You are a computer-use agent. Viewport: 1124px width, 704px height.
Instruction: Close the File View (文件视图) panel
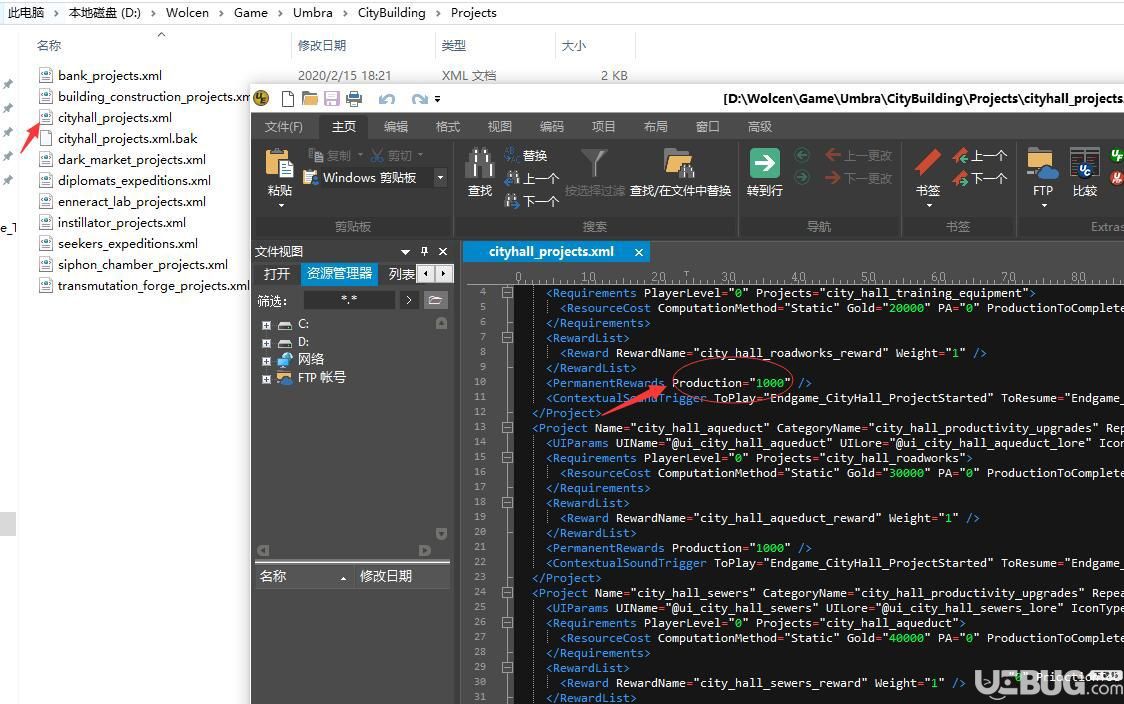click(x=443, y=251)
